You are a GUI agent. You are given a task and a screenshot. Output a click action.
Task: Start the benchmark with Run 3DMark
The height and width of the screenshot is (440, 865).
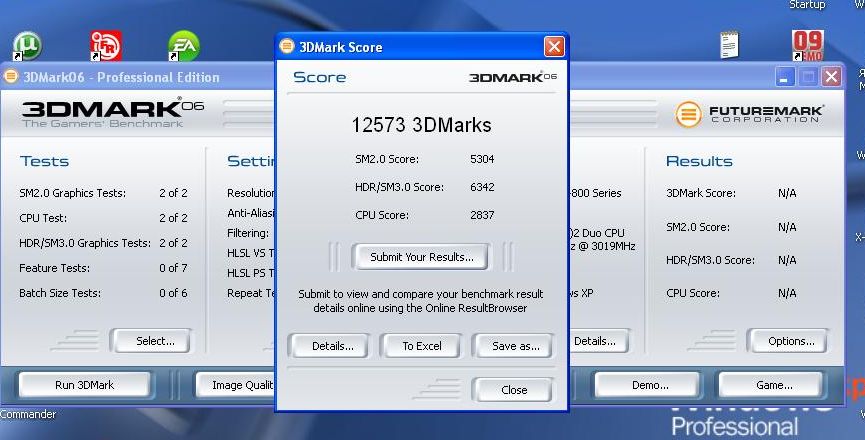pyautogui.click(x=84, y=385)
